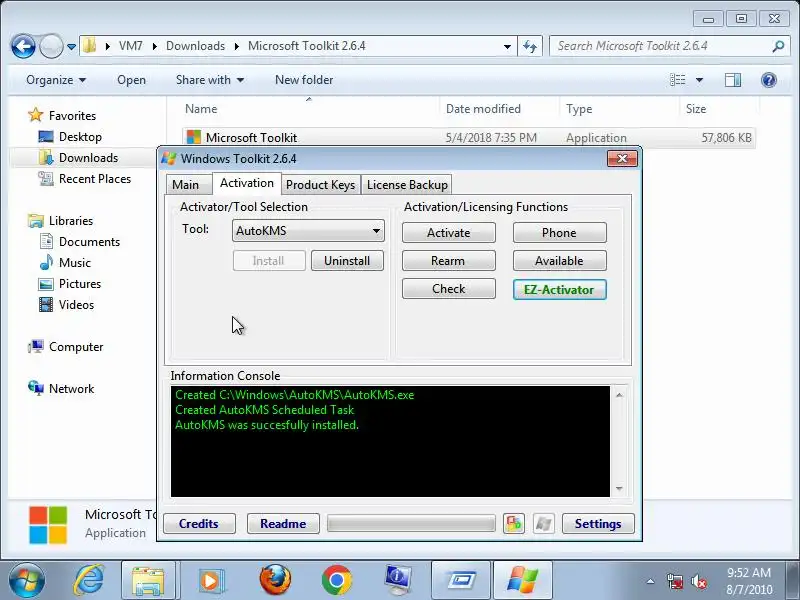Screen dimensions: 800x600
Task: Open the Readme button
Action: (283, 523)
